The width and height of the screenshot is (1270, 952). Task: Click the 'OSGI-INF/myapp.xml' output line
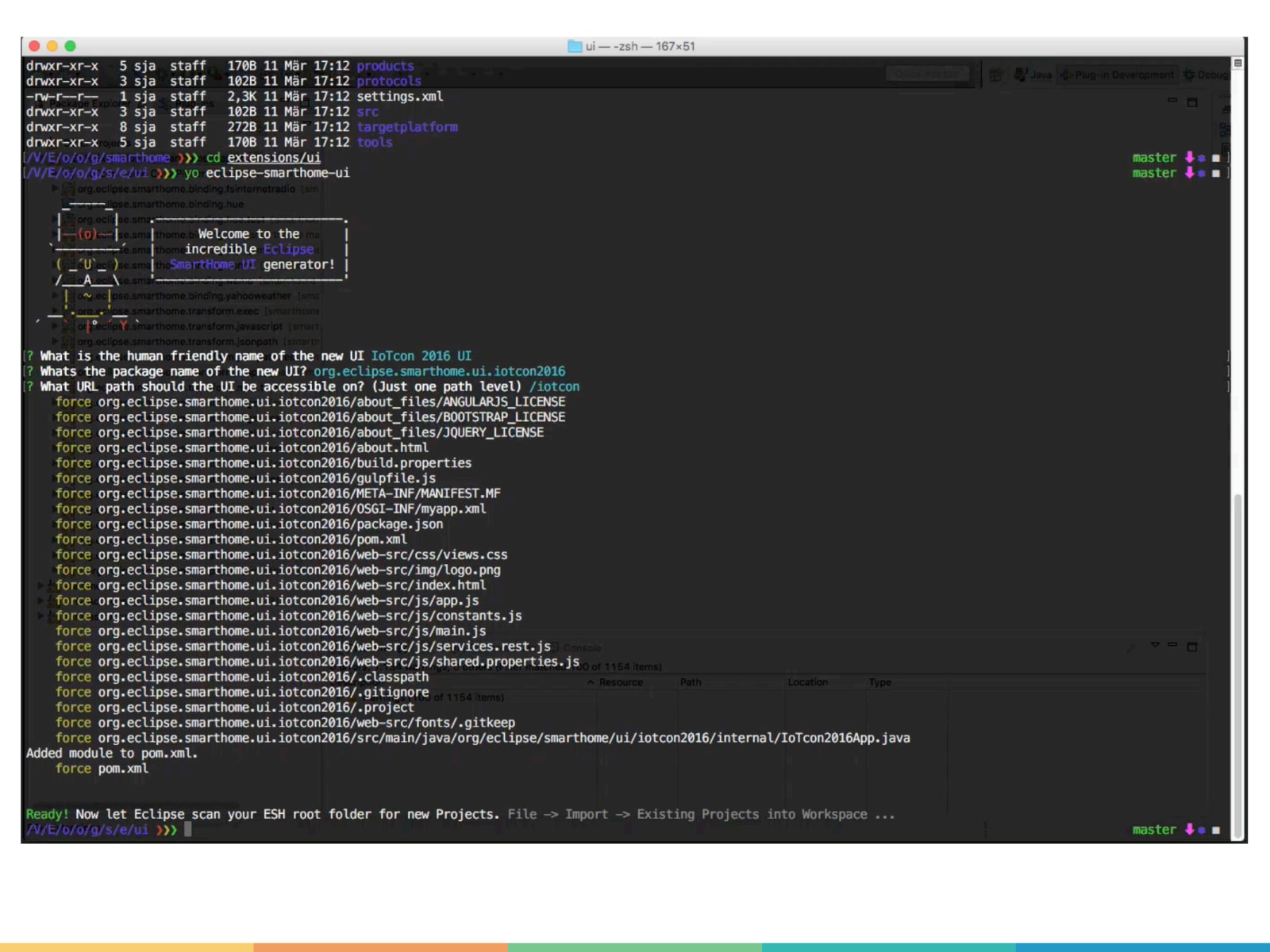pyautogui.click(x=271, y=509)
